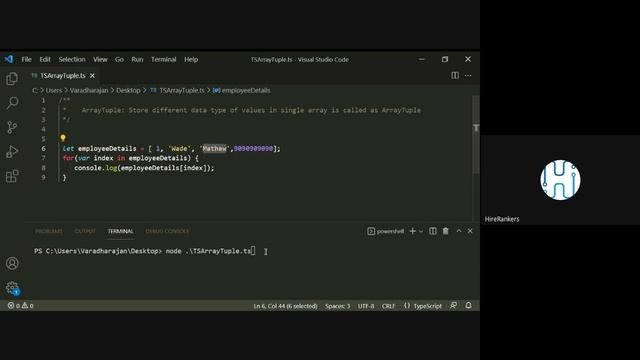
Task: Click the powershell terminal label
Action: click(386, 231)
